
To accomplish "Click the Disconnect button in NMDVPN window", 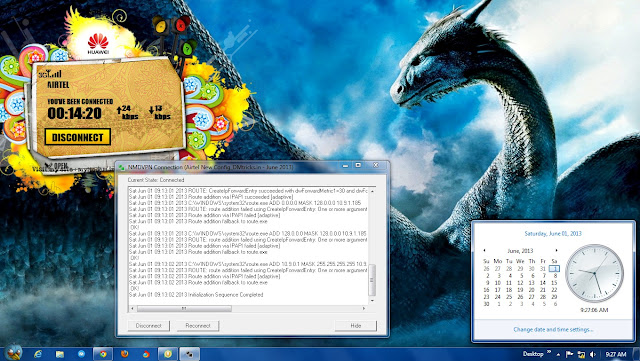I will (x=149, y=325).
